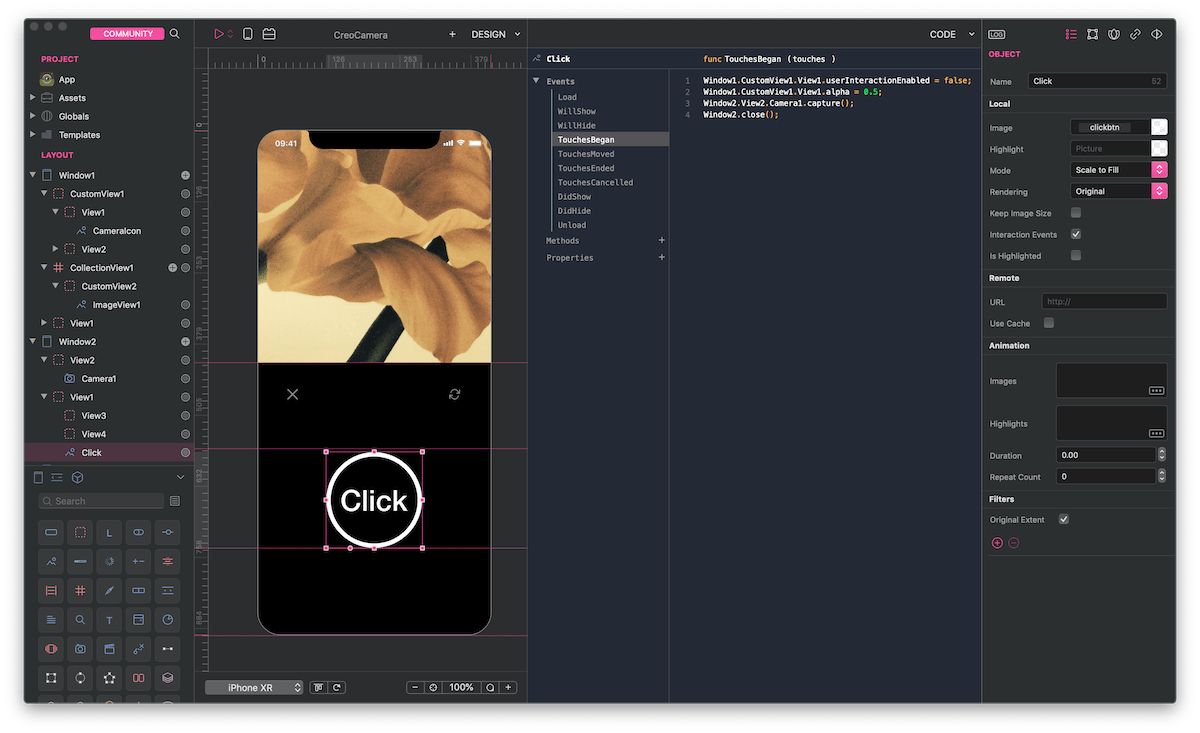The image size is (1200, 733).
Task: Check the Is Highlighted checkbox
Action: (1076, 256)
